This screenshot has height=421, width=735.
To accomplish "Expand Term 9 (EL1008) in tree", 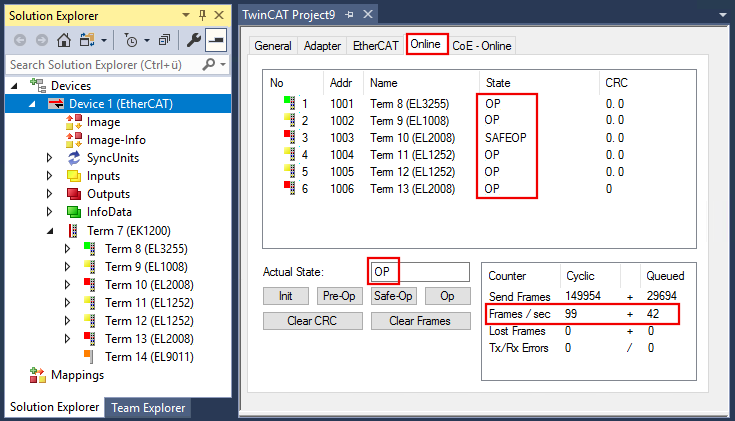I will click(x=67, y=267).
